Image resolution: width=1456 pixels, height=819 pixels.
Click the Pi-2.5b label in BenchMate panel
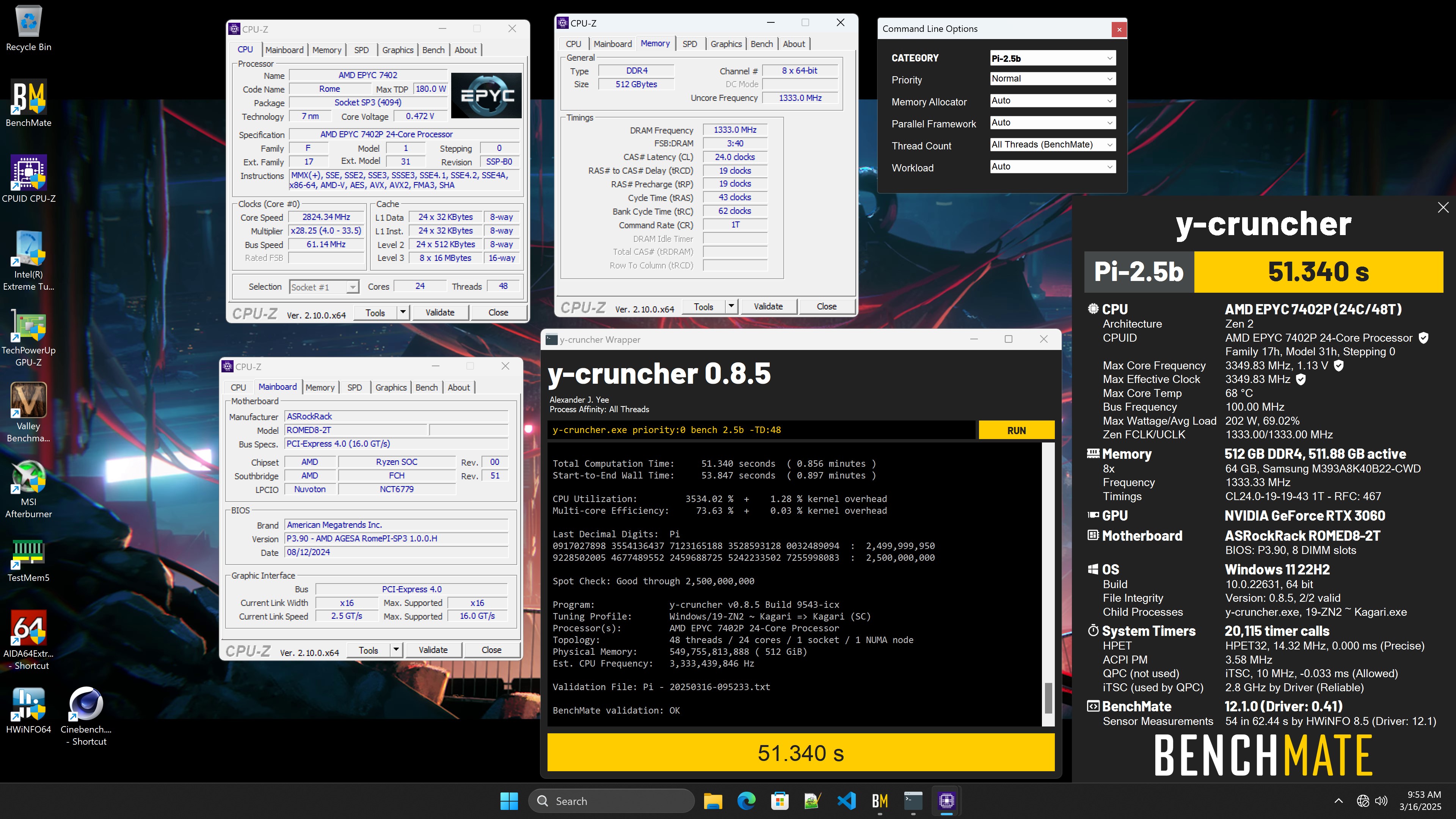coord(1139,272)
